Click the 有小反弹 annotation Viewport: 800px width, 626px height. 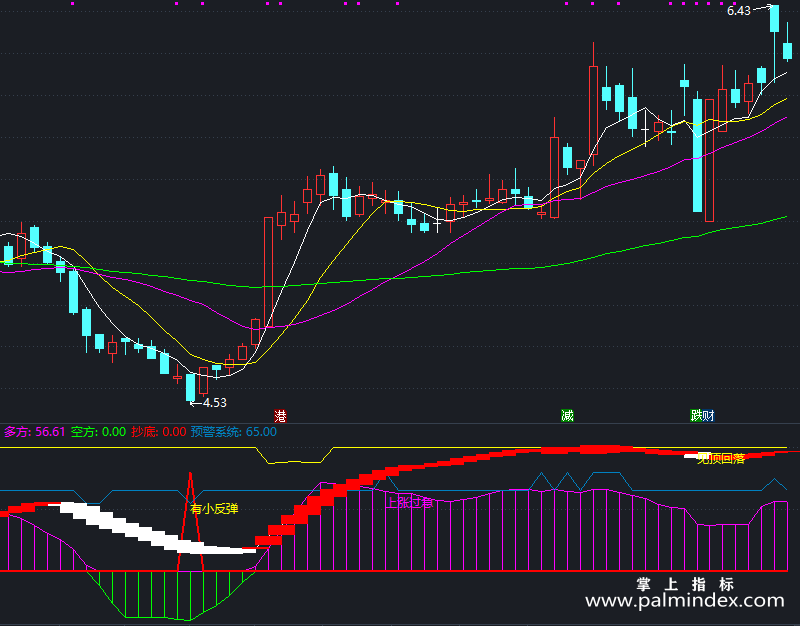(214, 509)
